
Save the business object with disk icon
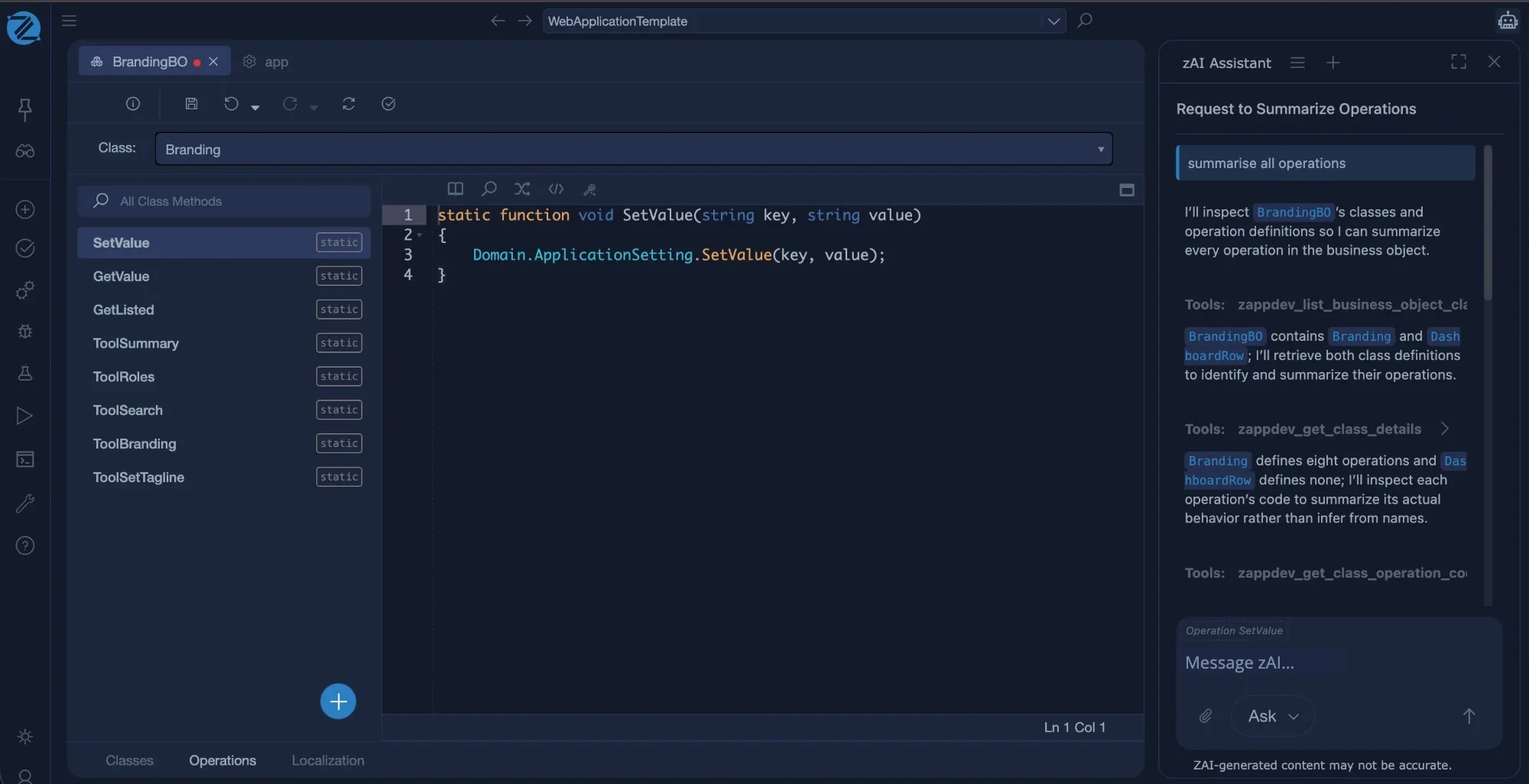tap(192, 104)
